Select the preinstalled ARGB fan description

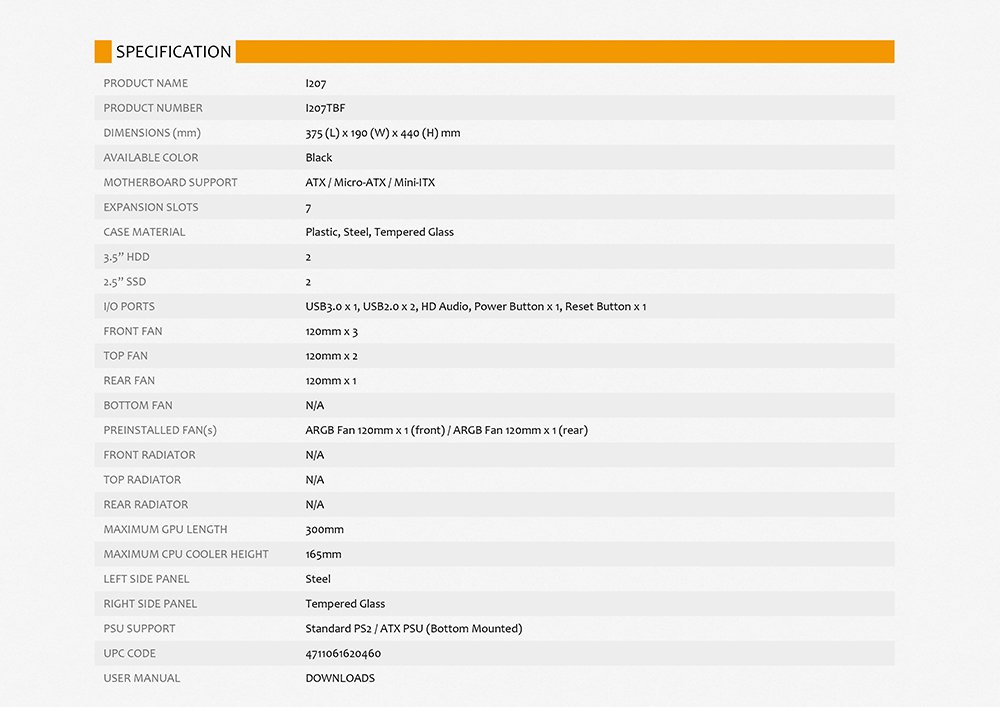(446, 430)
